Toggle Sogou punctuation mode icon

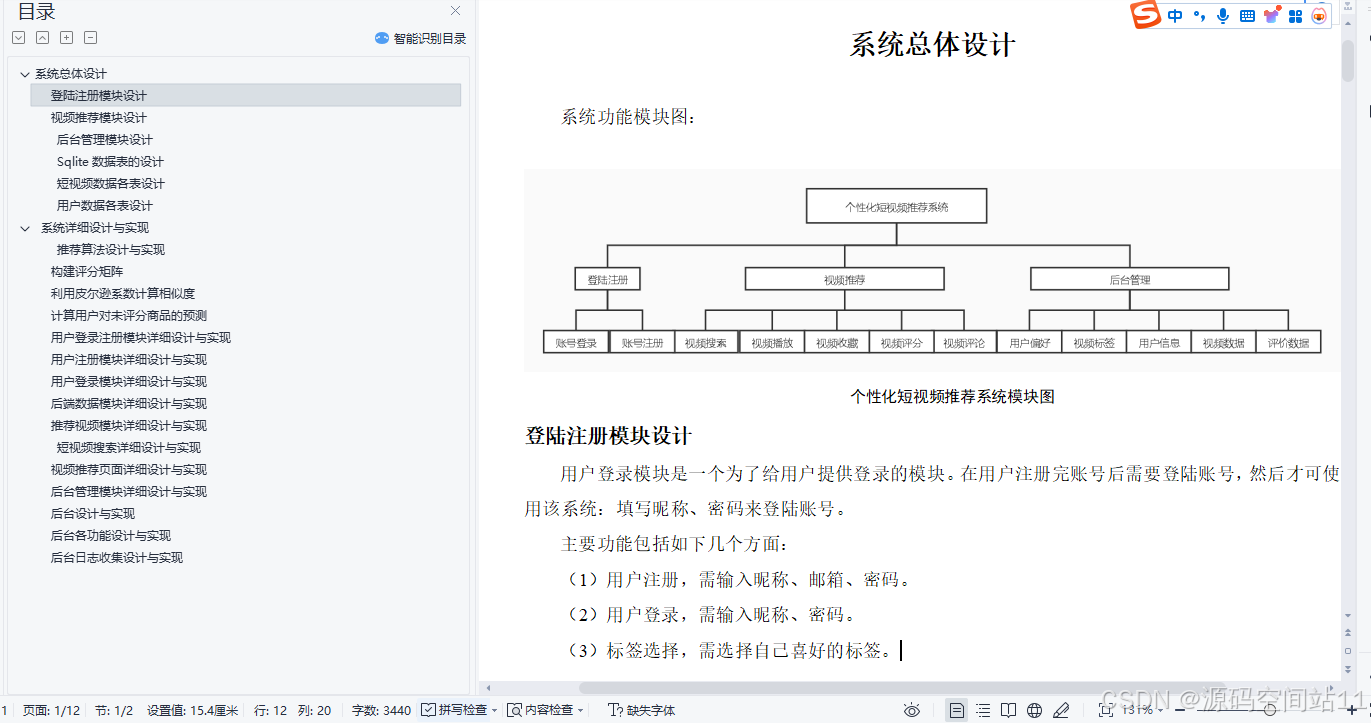pyautogui.click(x=1199, y=16)
